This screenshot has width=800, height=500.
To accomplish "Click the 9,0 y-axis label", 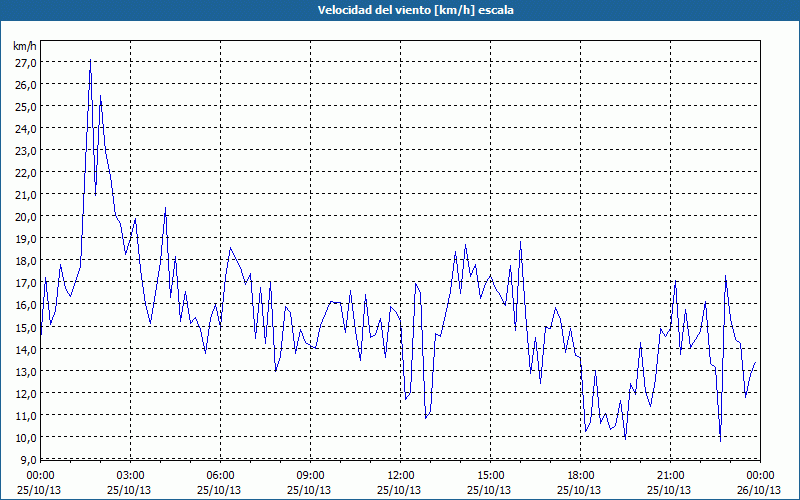I will (28, 460).
